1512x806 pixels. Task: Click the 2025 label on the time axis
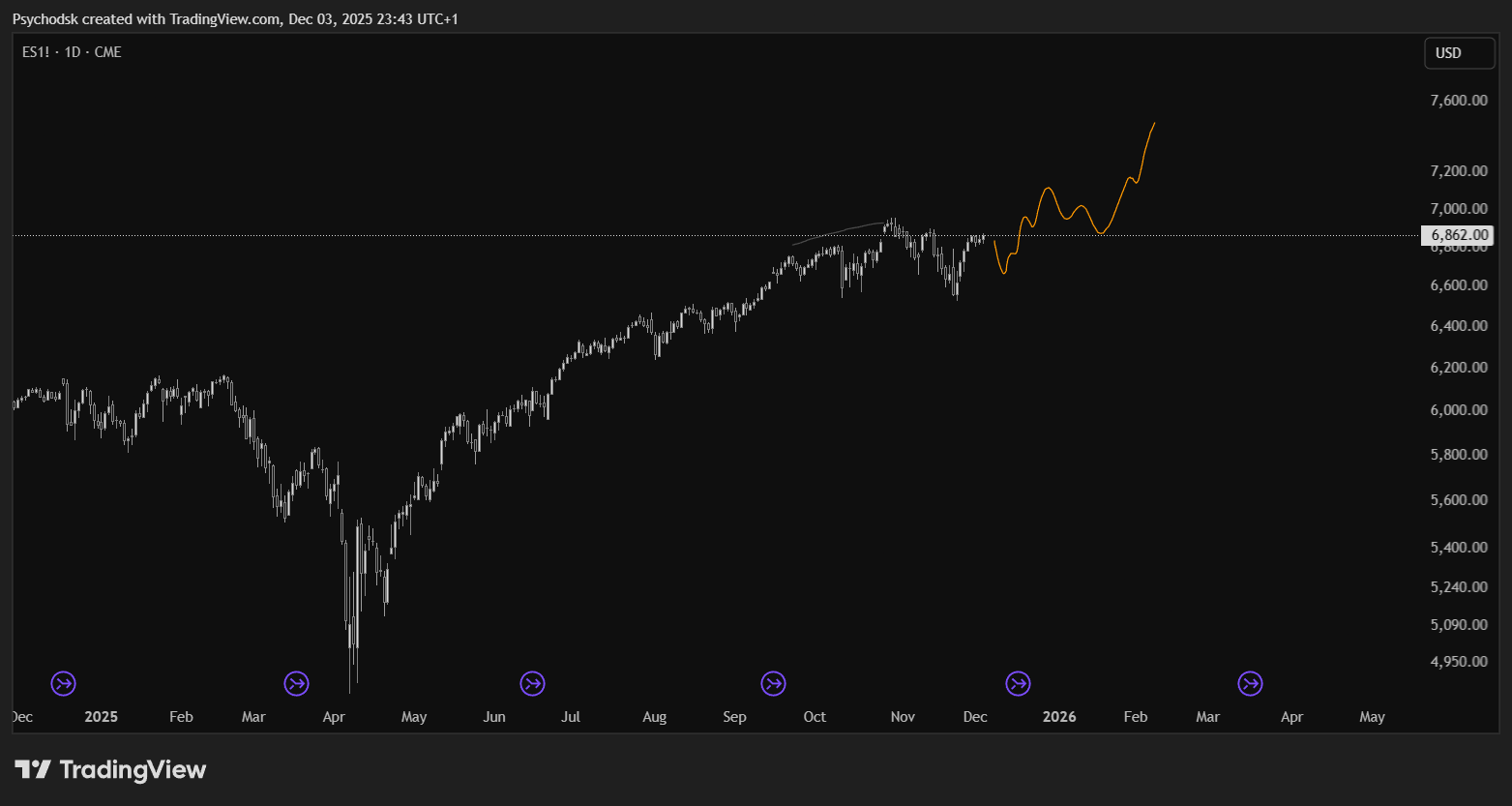(x=101, y=717)
